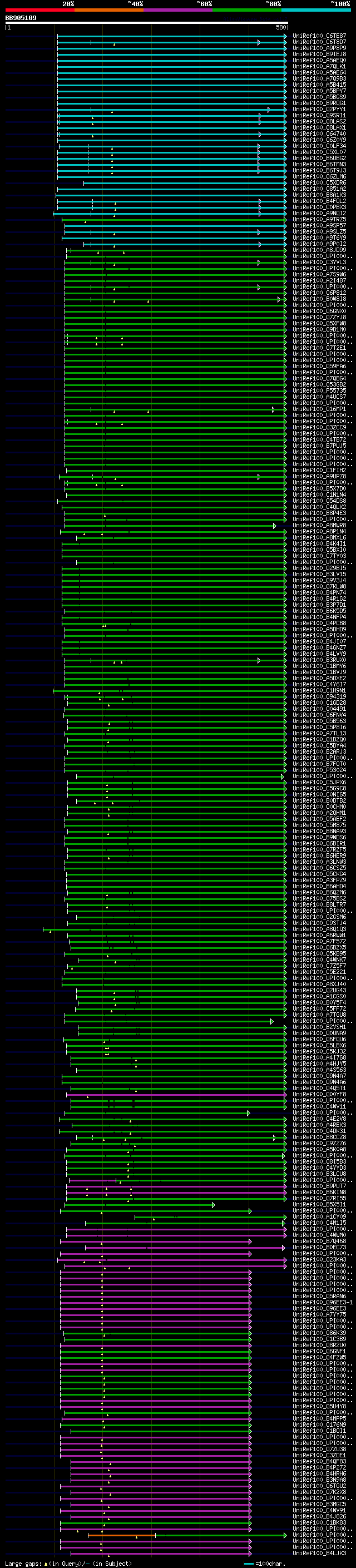Select label UniRef100_P53024
Screen dimensions: 356x1568
coord(319,770)
